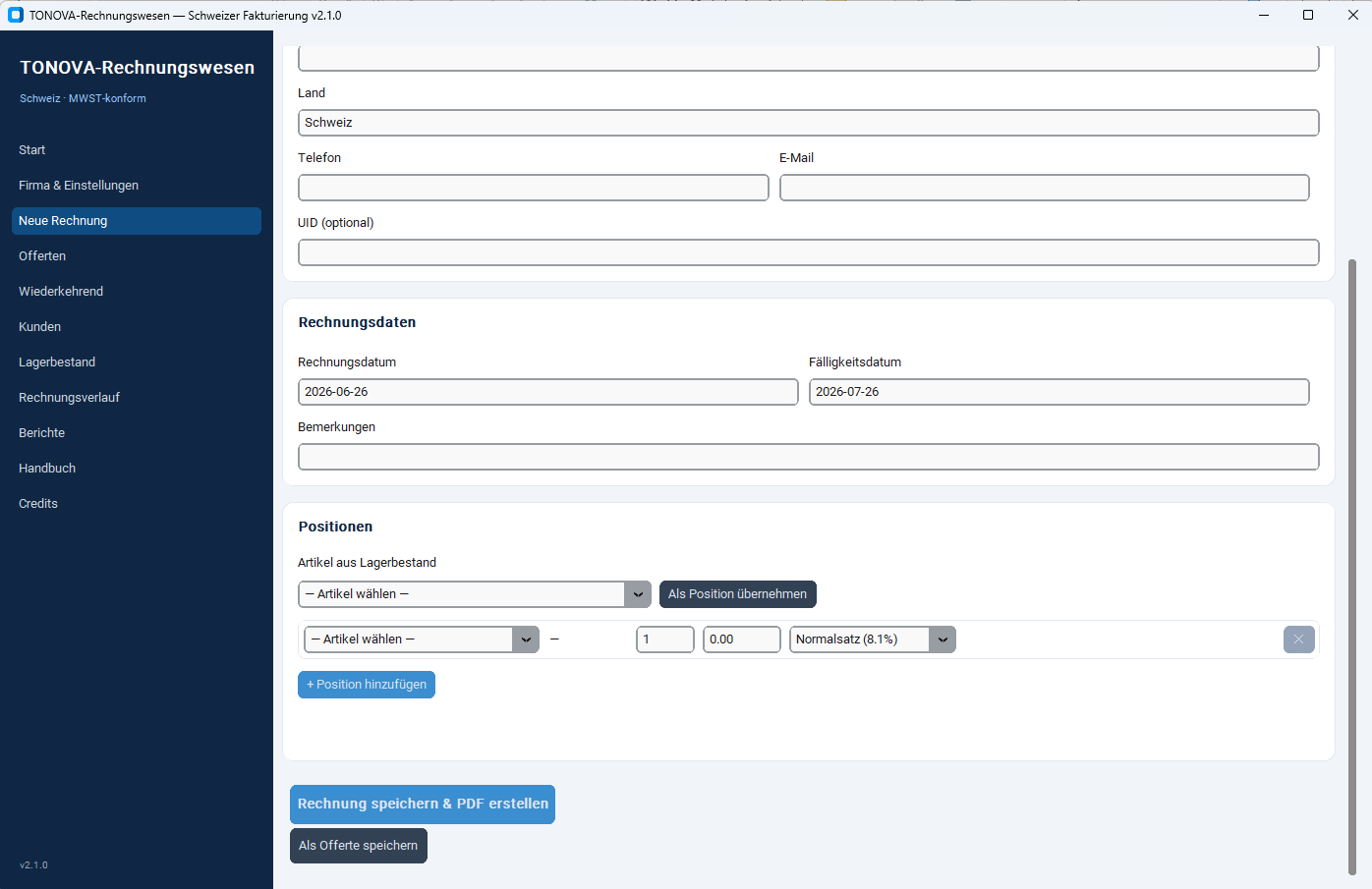Click the Fälligkeitsdatum field 2026-07-26
This screenshot has height=889, width=1372.
pos(1059,392)
